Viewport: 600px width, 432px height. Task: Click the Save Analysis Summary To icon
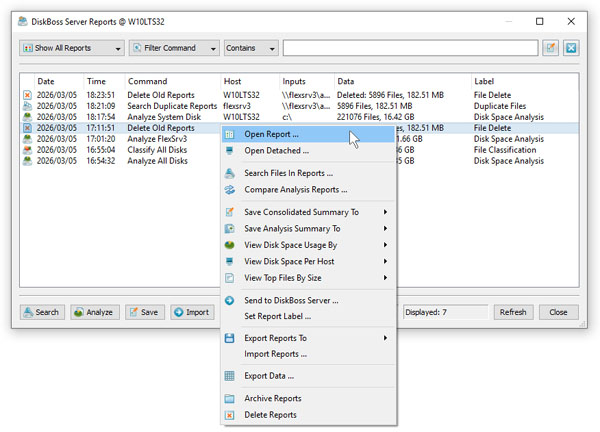click(230, 228)
